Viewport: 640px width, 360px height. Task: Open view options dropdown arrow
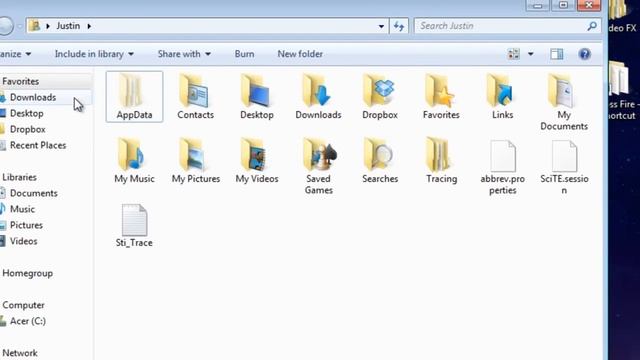coord(531,54)
